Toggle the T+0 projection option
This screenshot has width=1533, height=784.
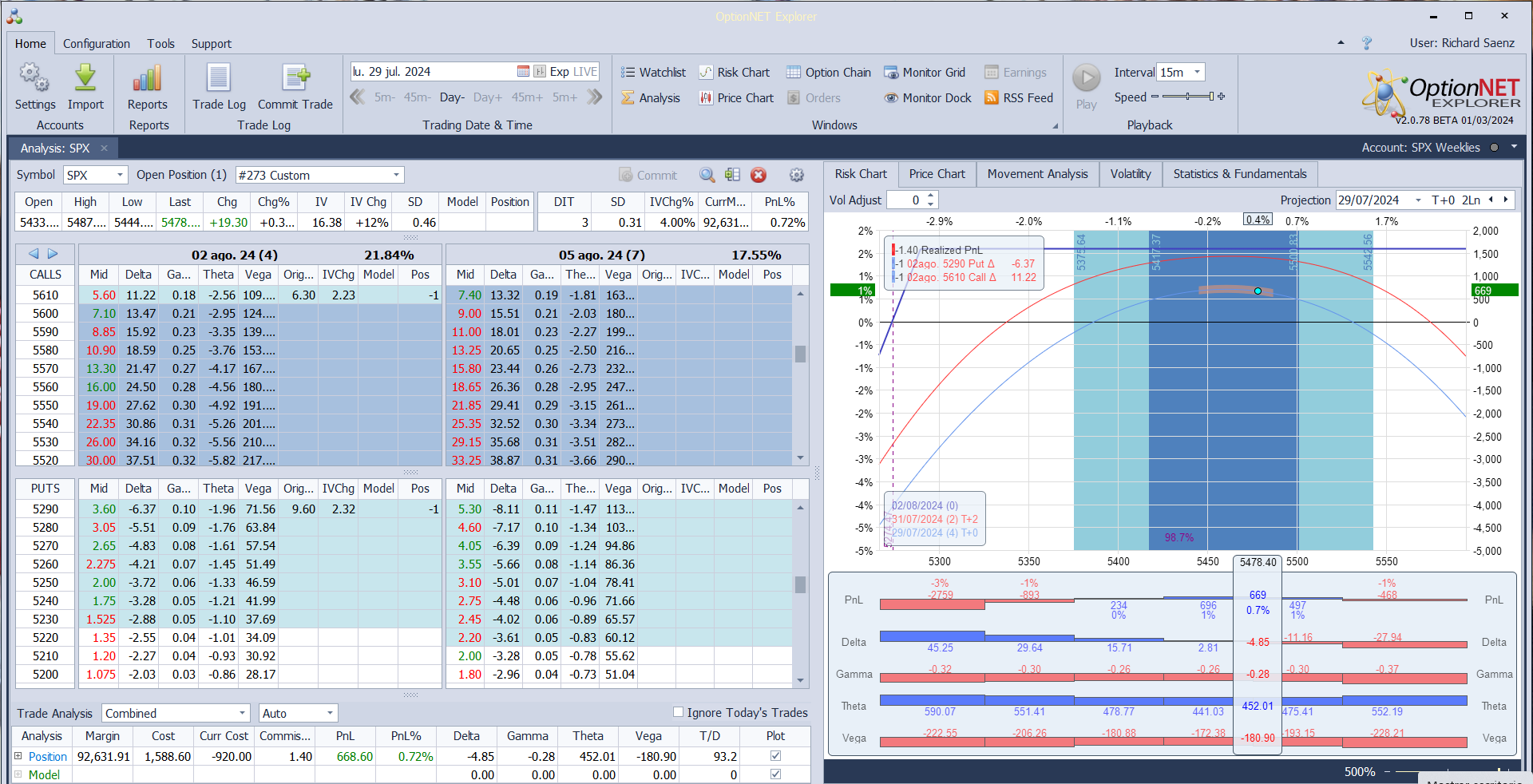(1444, 200)
